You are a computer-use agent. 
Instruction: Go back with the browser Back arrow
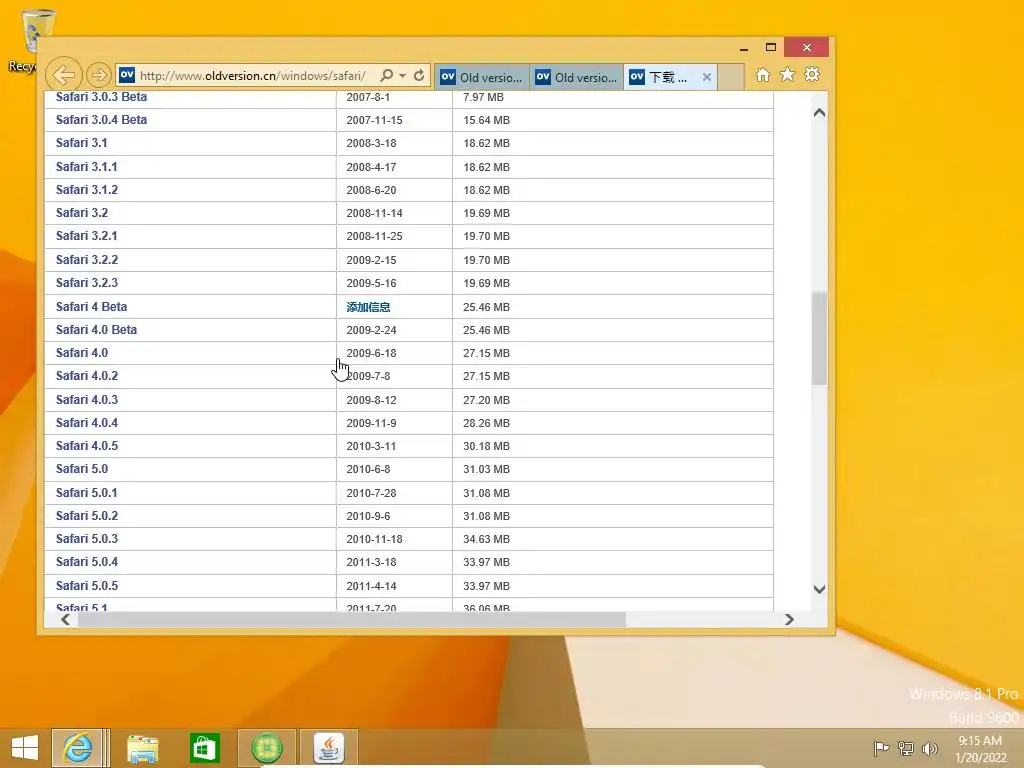tap(63, 75)
